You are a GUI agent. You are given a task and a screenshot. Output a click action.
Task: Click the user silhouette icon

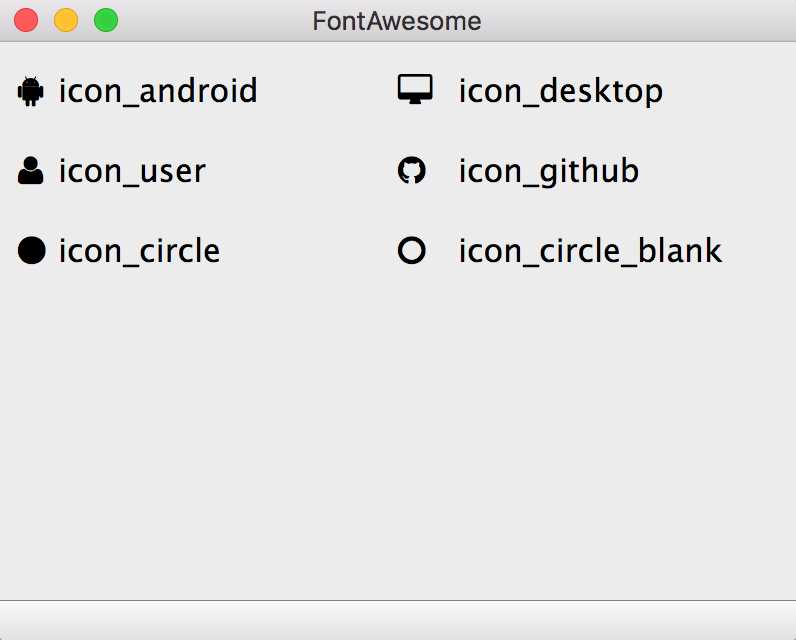coord(31,171)
